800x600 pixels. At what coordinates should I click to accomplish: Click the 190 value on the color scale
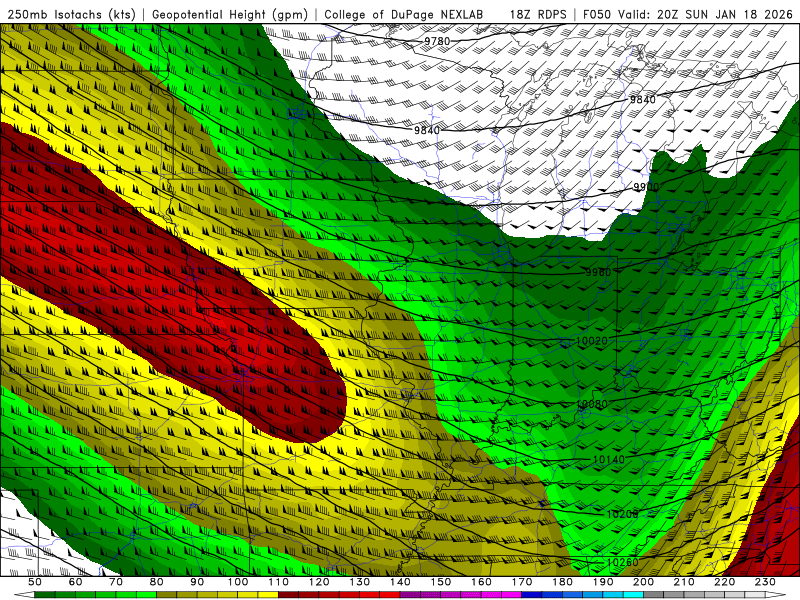pyautogui.click(x=603, y=582)
